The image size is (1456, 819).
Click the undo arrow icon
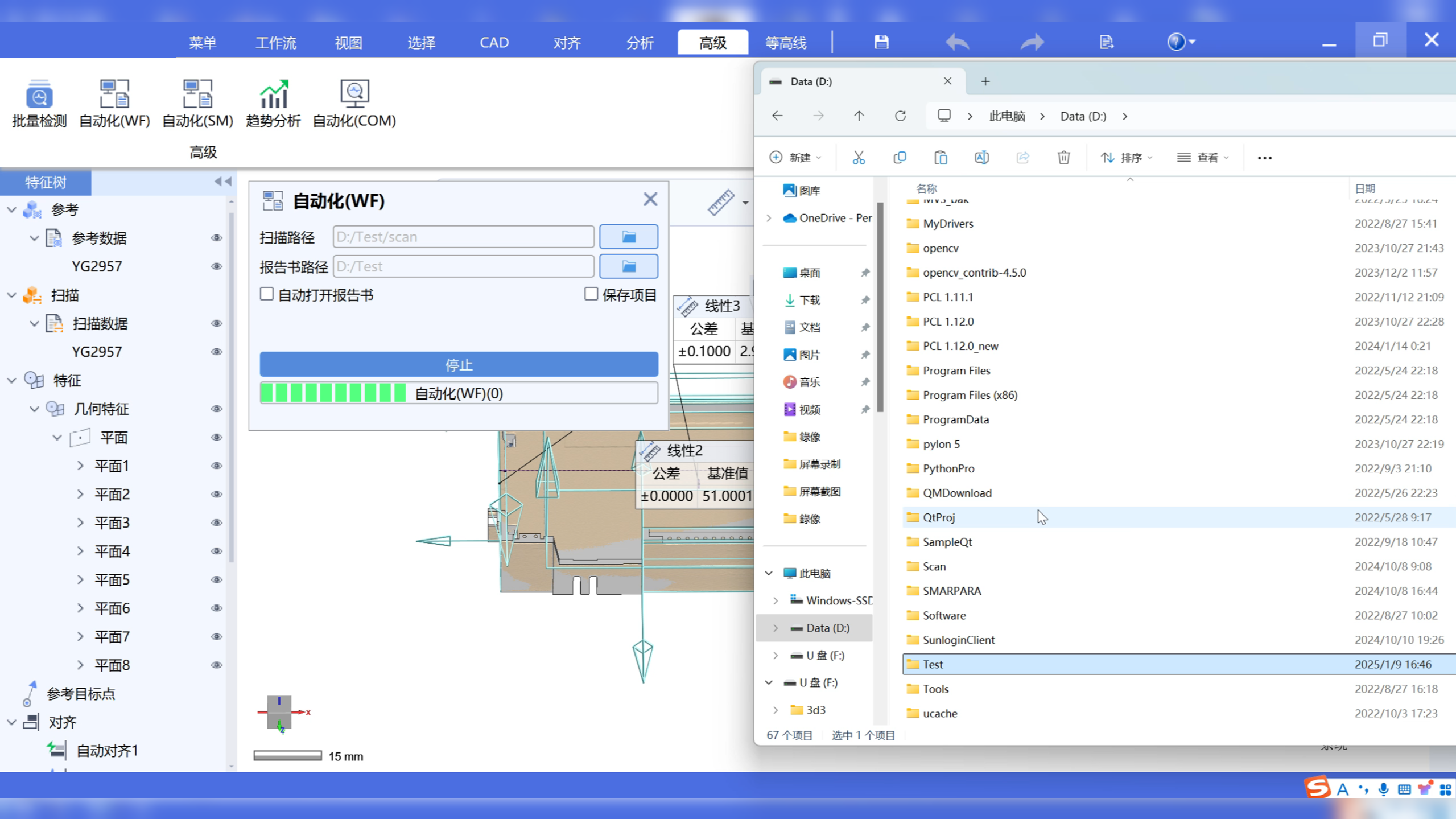pos(957,42)
